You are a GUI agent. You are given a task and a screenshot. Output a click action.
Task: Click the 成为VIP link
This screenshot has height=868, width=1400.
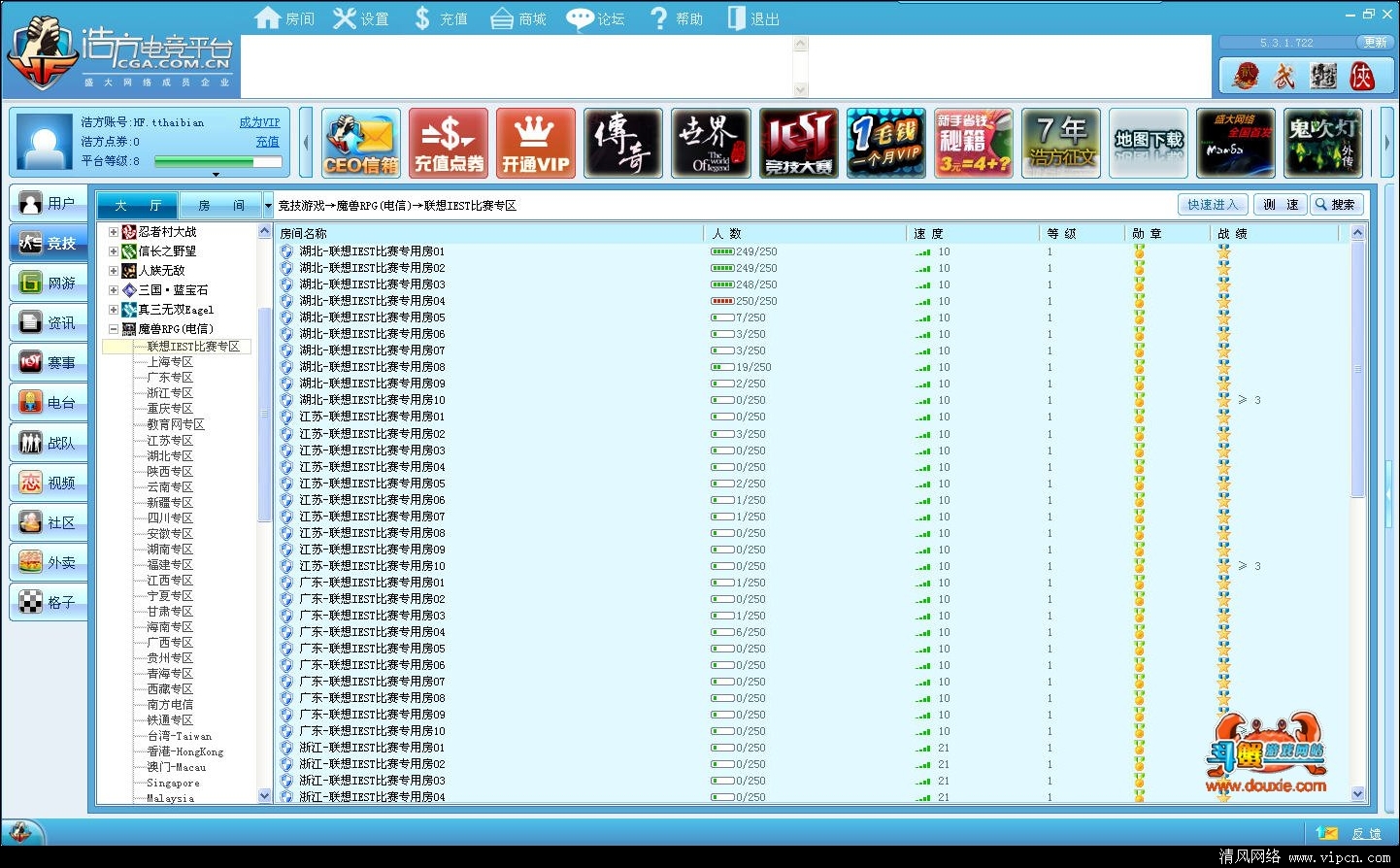click(x=259, y=122)
